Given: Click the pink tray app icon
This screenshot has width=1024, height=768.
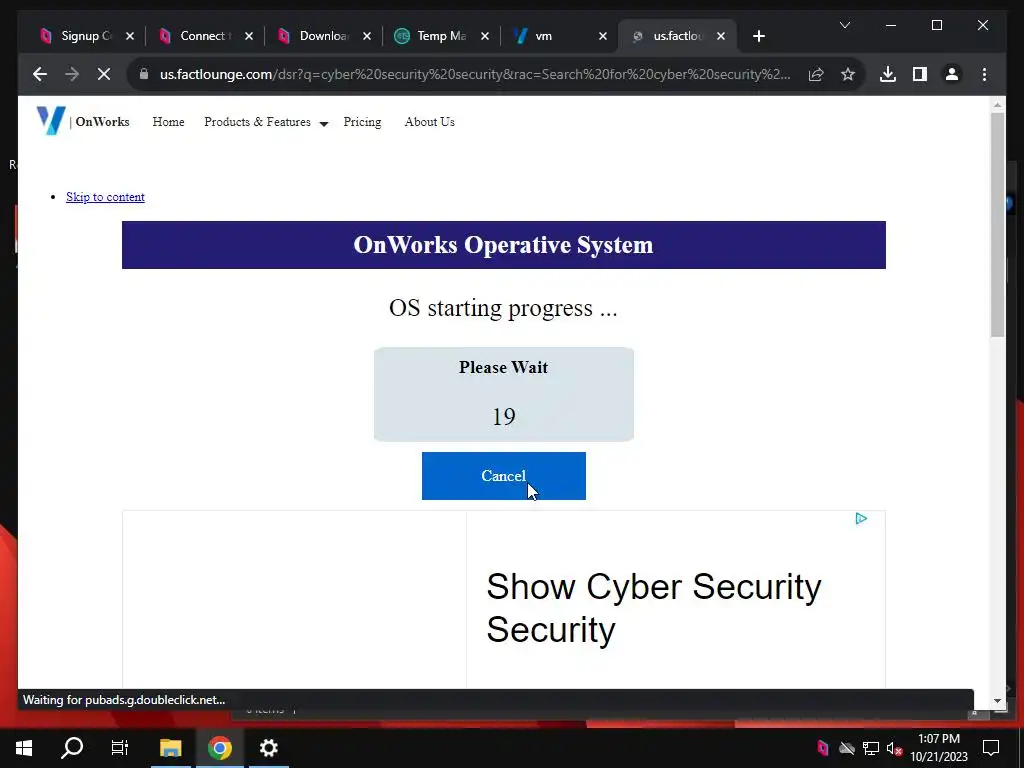Looking at the screenshot, I should tap(822, 748).
